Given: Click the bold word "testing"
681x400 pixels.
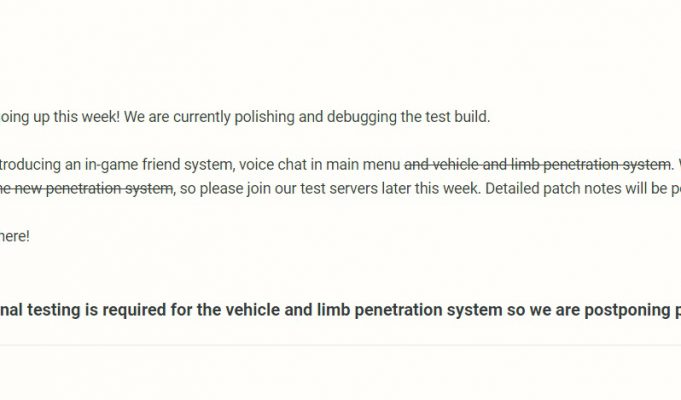Looking at the screenshot, I should (54, 310).
